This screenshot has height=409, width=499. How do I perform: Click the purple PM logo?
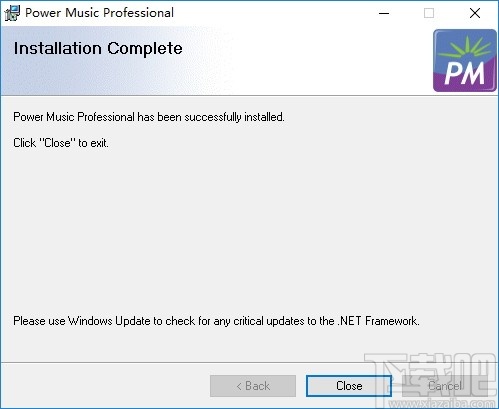pyautogui.click(x=465, y=61)
